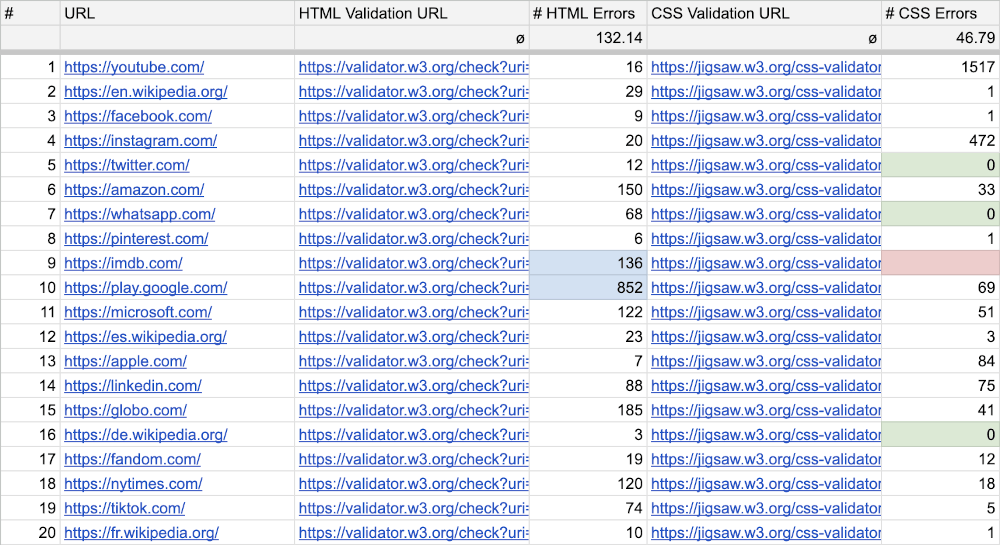The image size is (1000, 545).
Task: Select the CSS errors cell 69
Action: tap(941, 288)
